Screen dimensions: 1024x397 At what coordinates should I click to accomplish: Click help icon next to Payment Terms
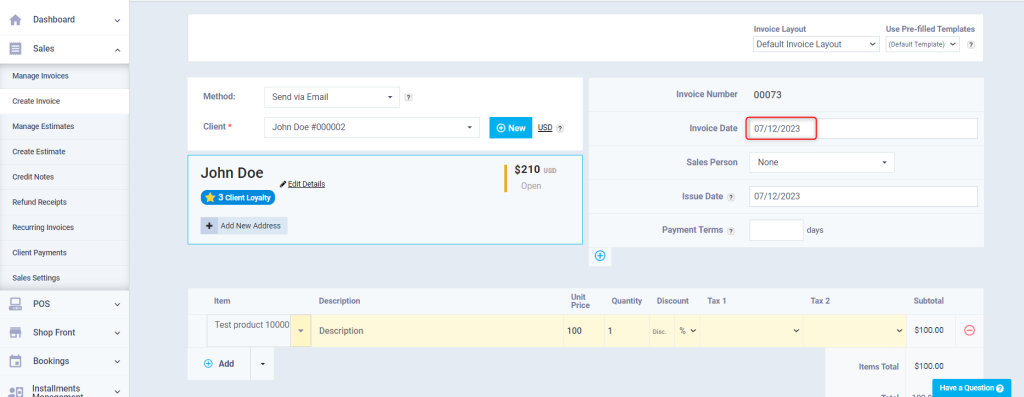pyautogui.click(x=731, y=230)
